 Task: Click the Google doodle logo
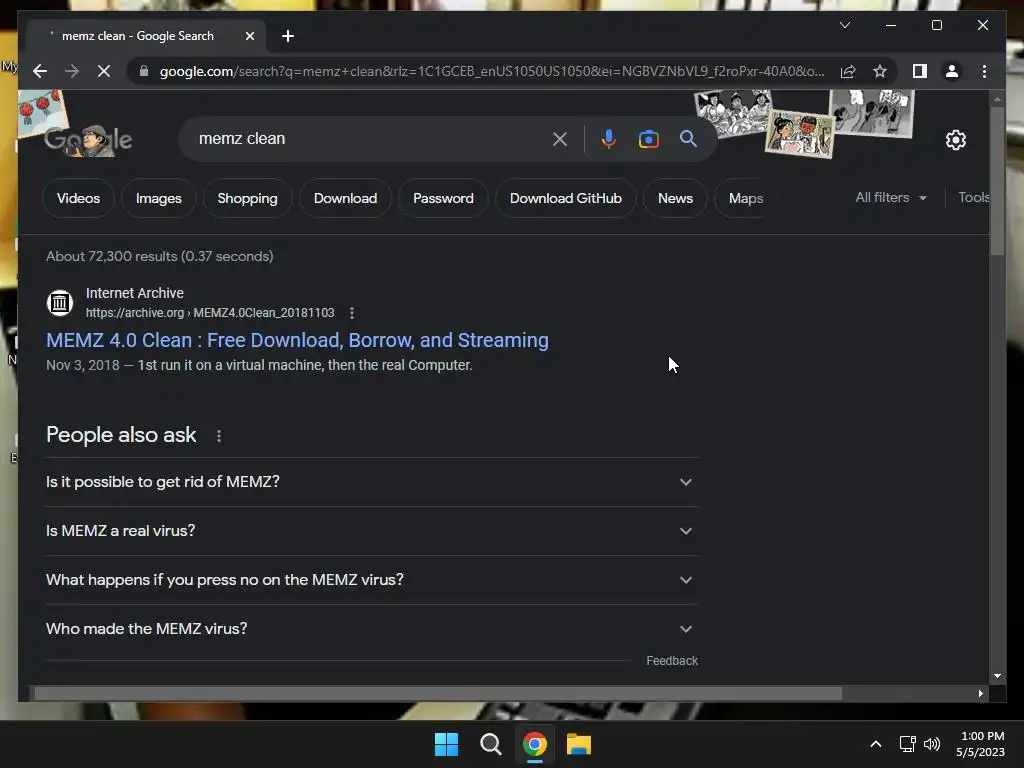tap(89, 139)
